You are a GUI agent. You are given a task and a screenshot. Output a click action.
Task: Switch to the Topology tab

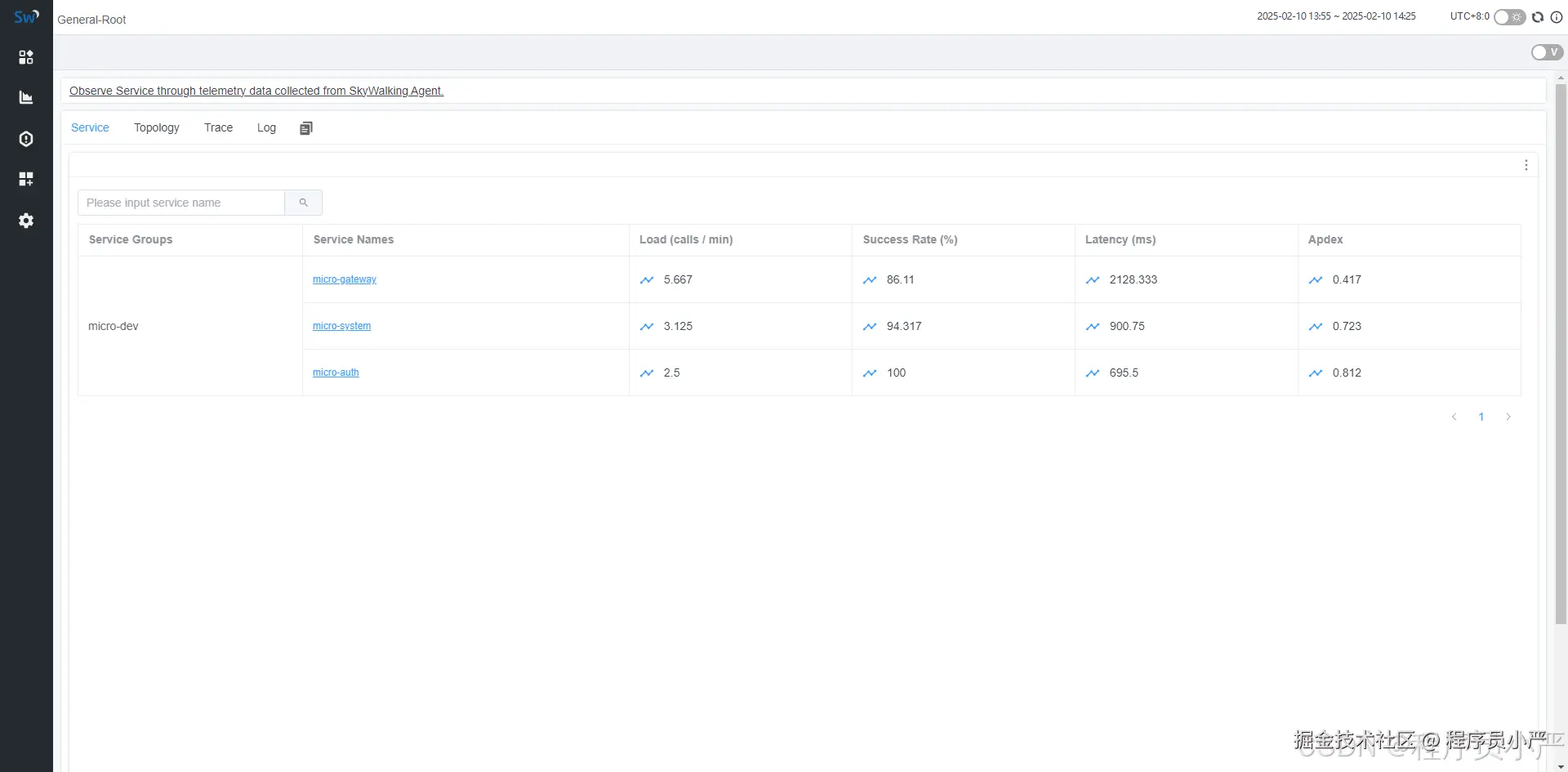[x=157, y=127]
